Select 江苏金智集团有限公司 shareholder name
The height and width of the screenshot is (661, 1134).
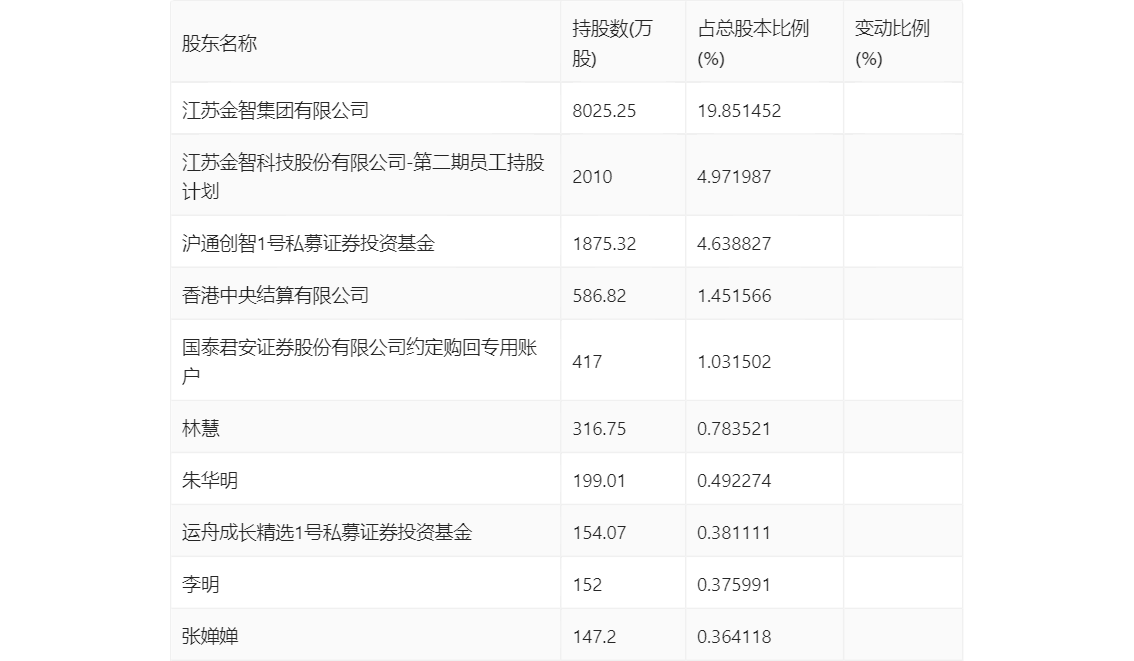pos(275,111)
